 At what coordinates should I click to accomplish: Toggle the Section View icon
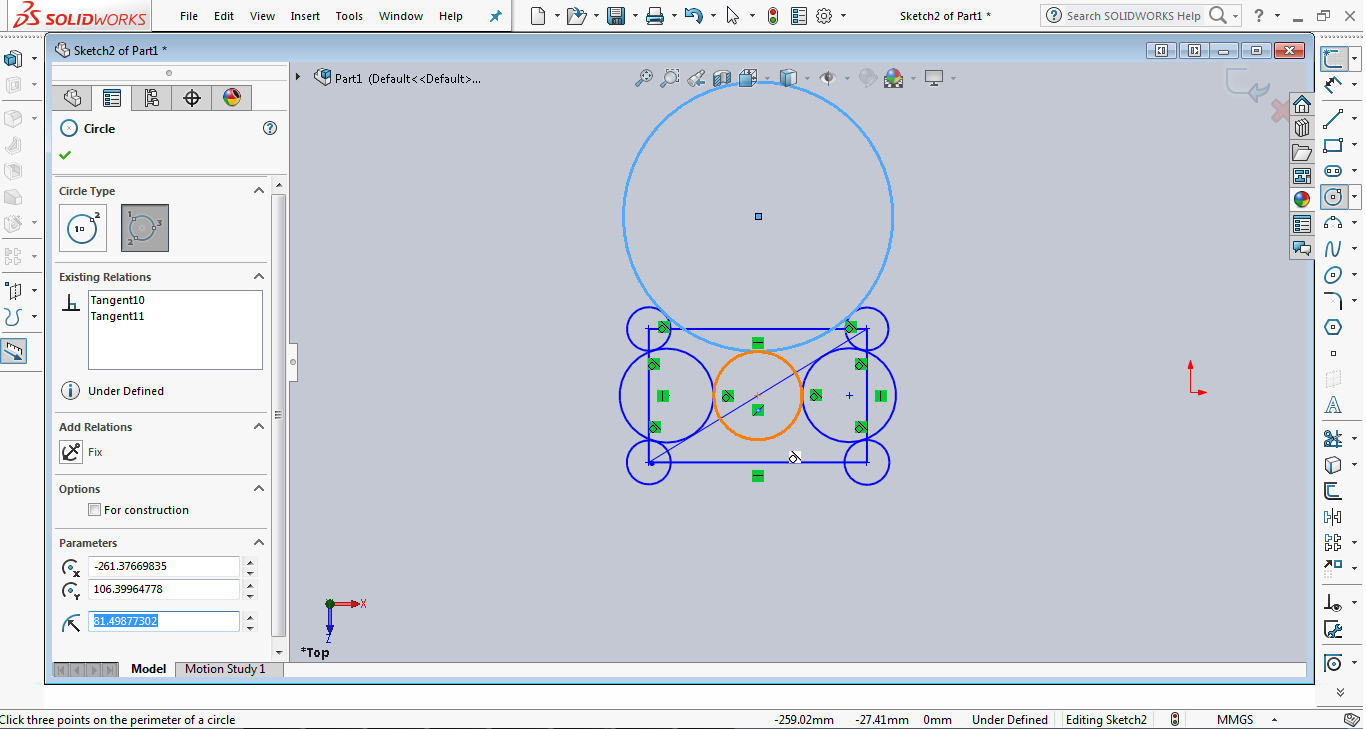pyautogui.click(x=721, y=78)
